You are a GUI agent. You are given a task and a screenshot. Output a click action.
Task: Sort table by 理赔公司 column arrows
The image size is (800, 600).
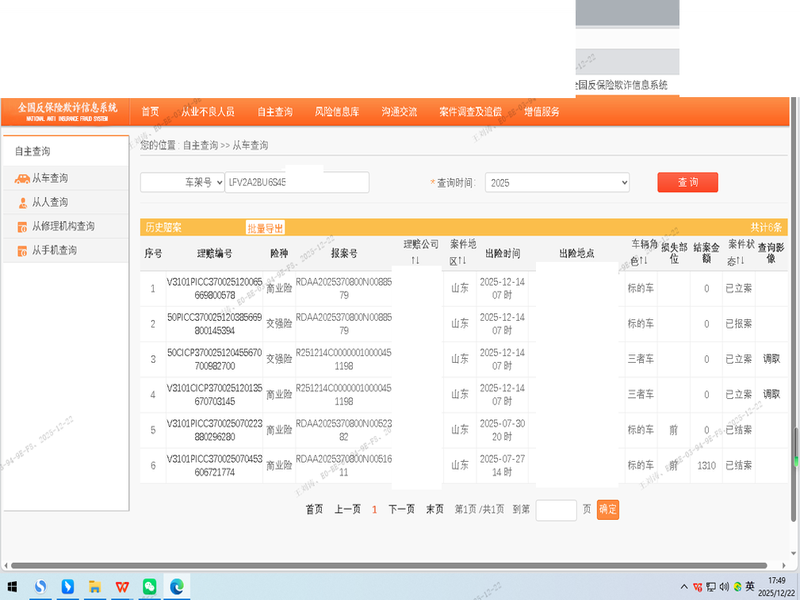(415, 260)
